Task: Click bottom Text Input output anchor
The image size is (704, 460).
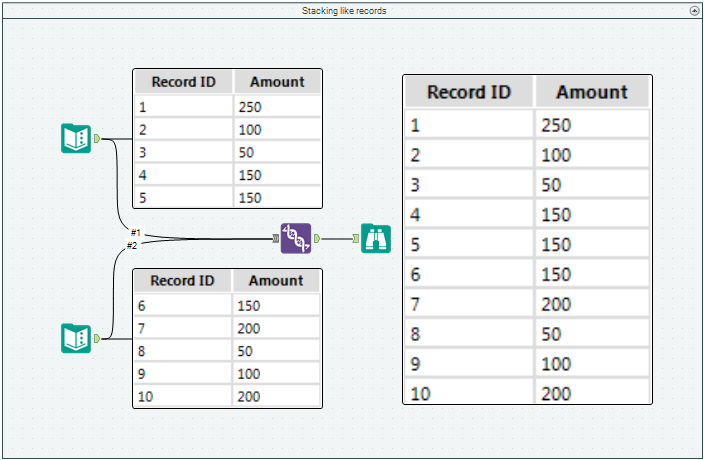Action: 97,338
